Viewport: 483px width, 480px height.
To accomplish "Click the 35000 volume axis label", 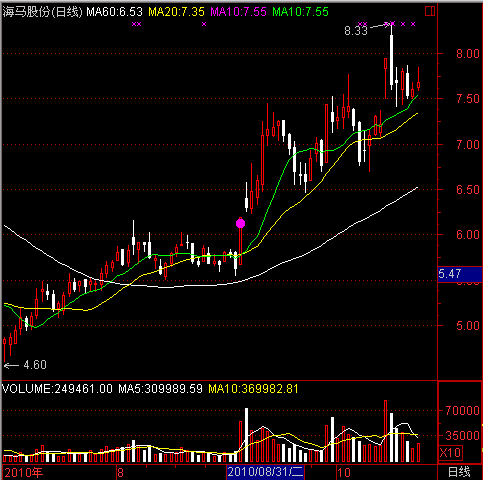I will pyautogui.click(x=462, y=435).
